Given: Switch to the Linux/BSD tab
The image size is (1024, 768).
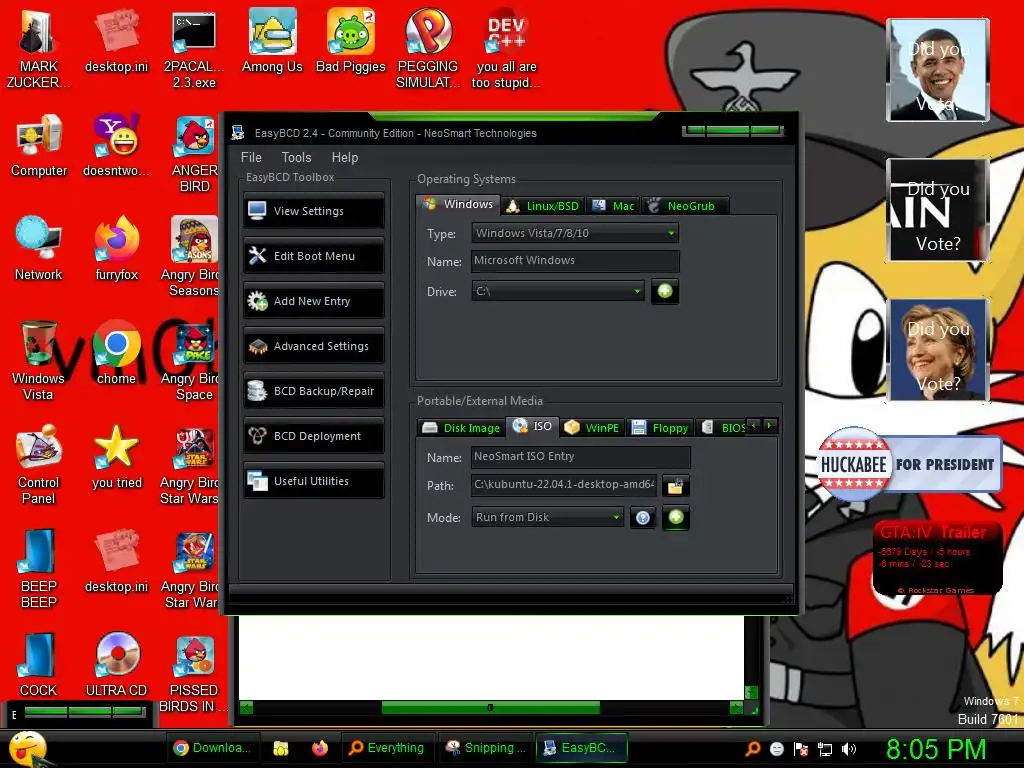Looking at the screenshot, I should pos(543,206).
